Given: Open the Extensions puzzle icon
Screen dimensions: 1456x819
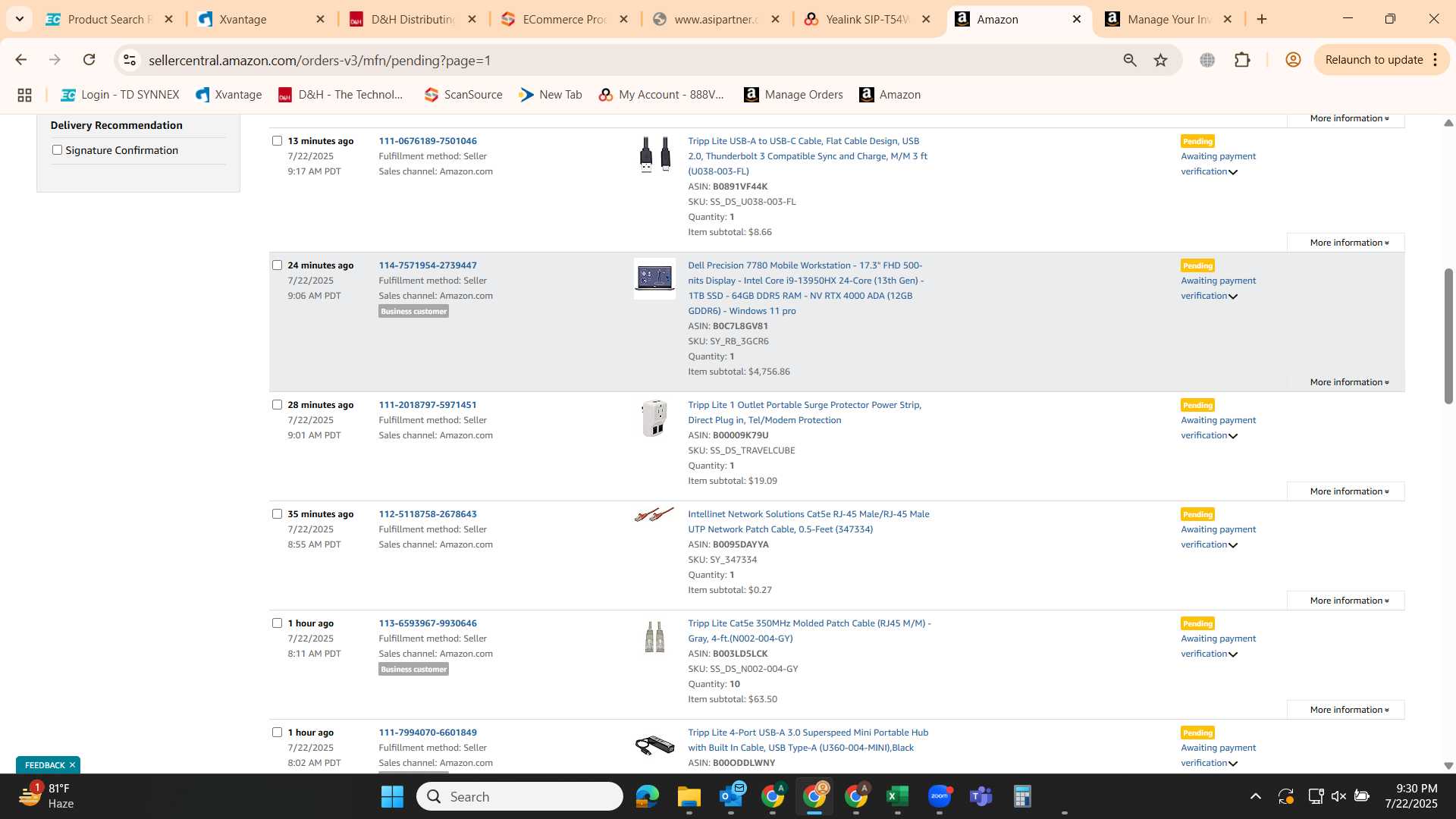Looking at the screenshot, I should (x=1242, y=60).
